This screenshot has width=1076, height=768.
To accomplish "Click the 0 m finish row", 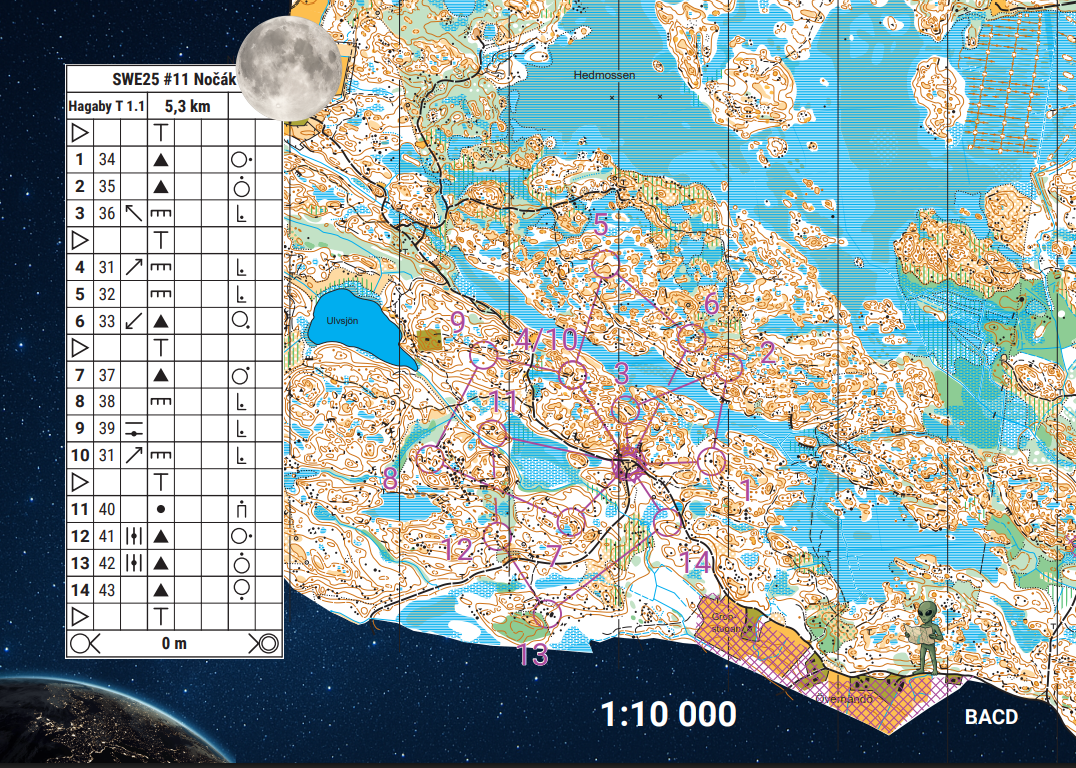I will click(174, 643).
